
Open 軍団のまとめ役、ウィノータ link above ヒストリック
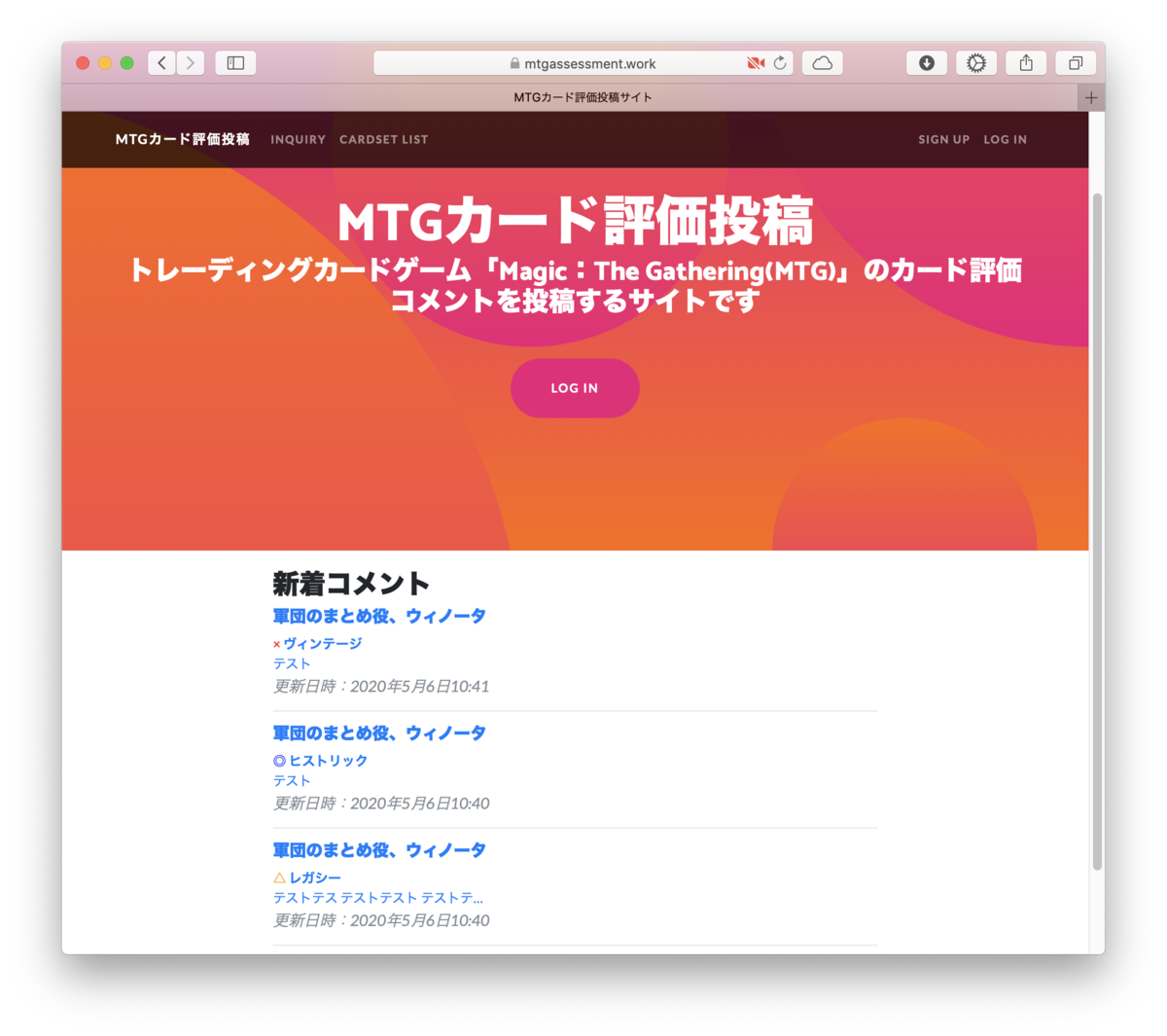tap(379, 732)
